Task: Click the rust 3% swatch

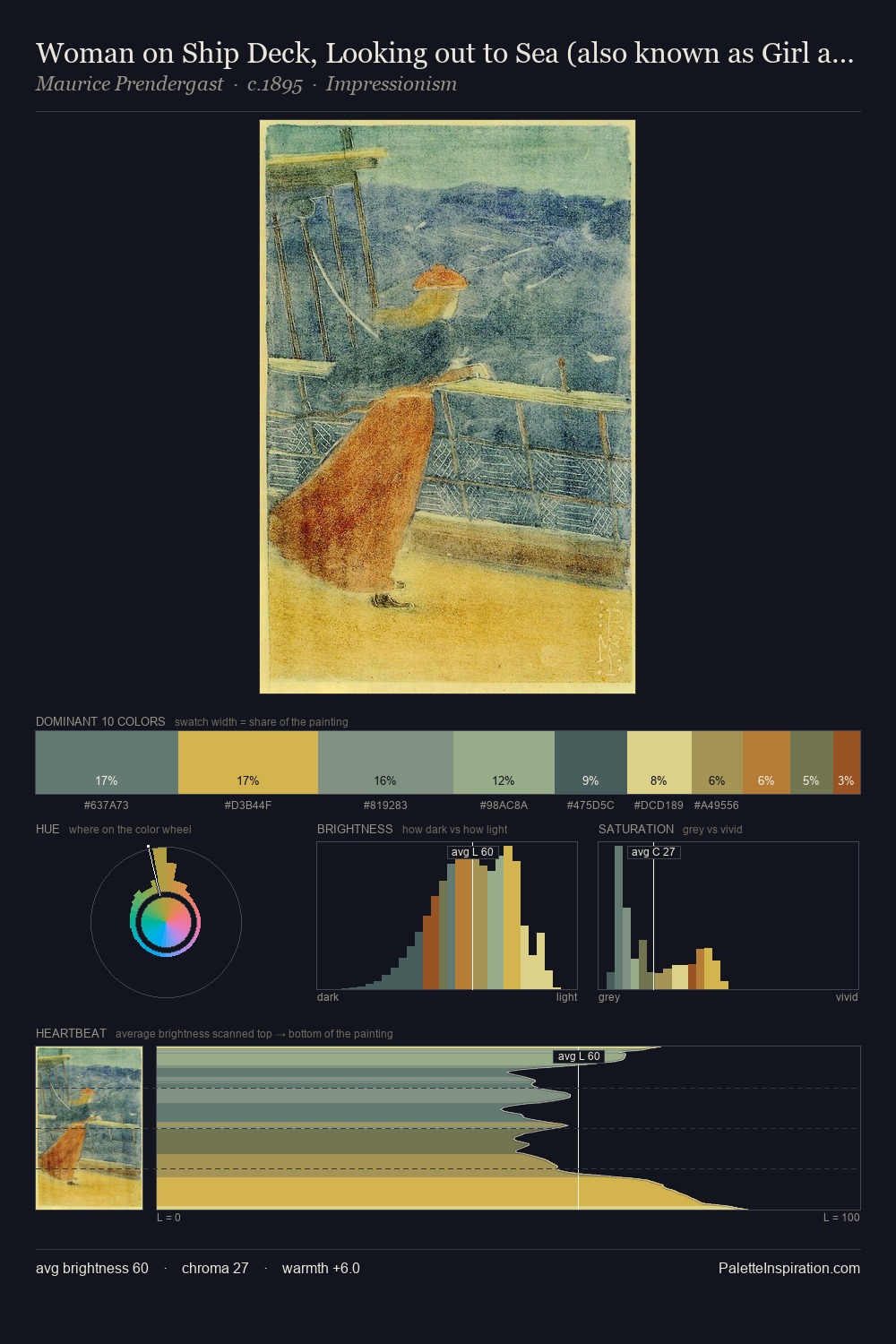Action: (847, 762)
